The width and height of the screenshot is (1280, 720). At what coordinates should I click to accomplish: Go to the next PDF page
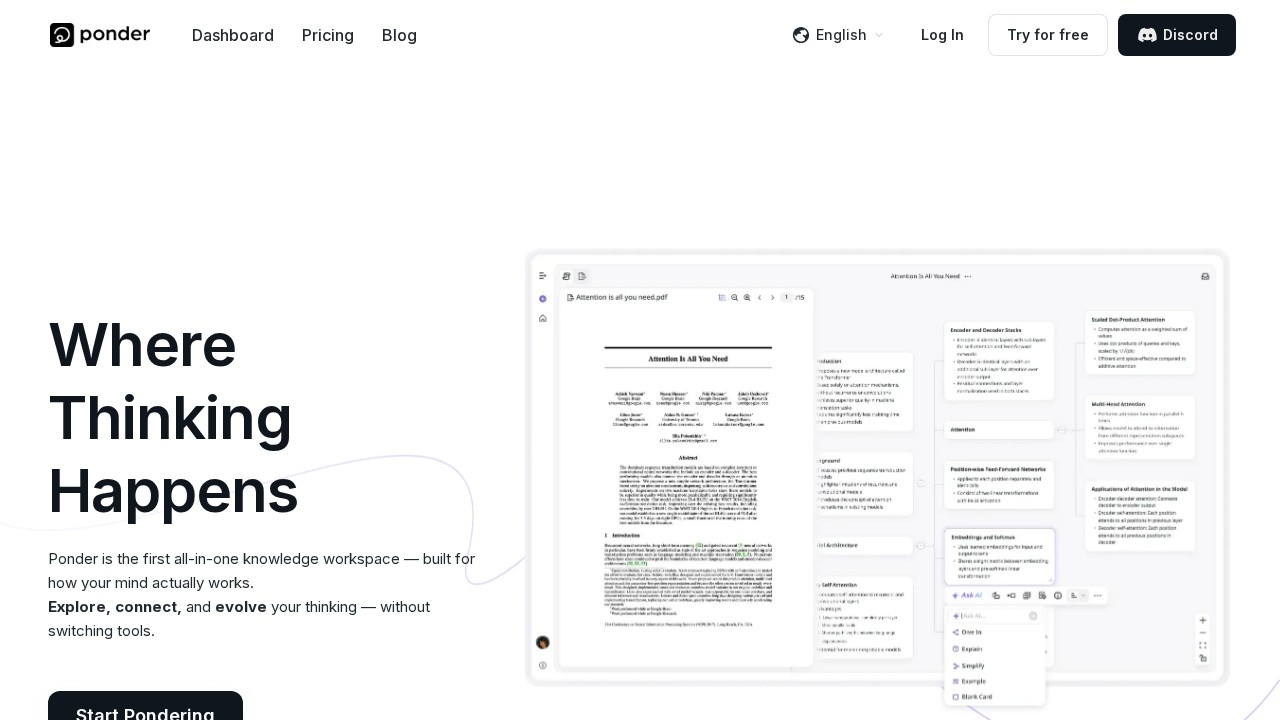[x=772, y=297]
